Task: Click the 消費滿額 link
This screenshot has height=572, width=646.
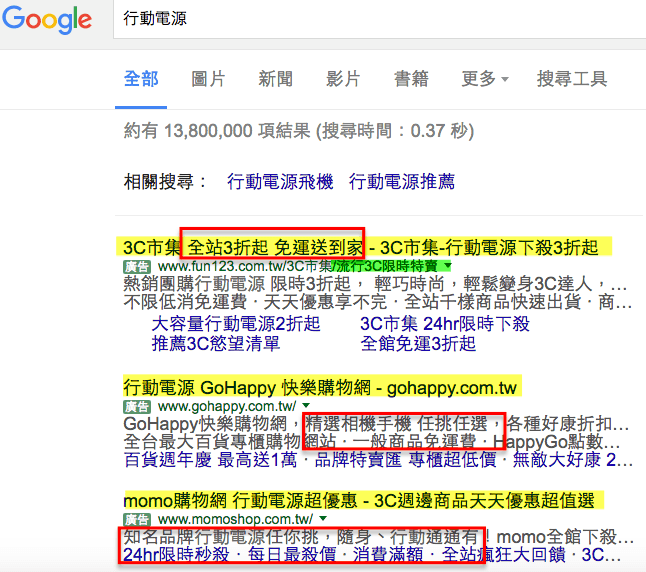Action: pyautogui.click(x=388, y=555)
